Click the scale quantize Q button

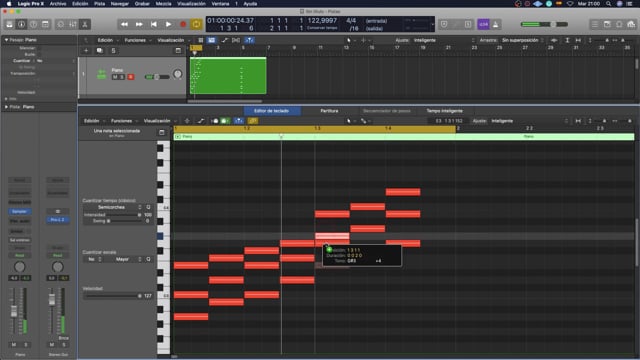(x=148, y=259)
